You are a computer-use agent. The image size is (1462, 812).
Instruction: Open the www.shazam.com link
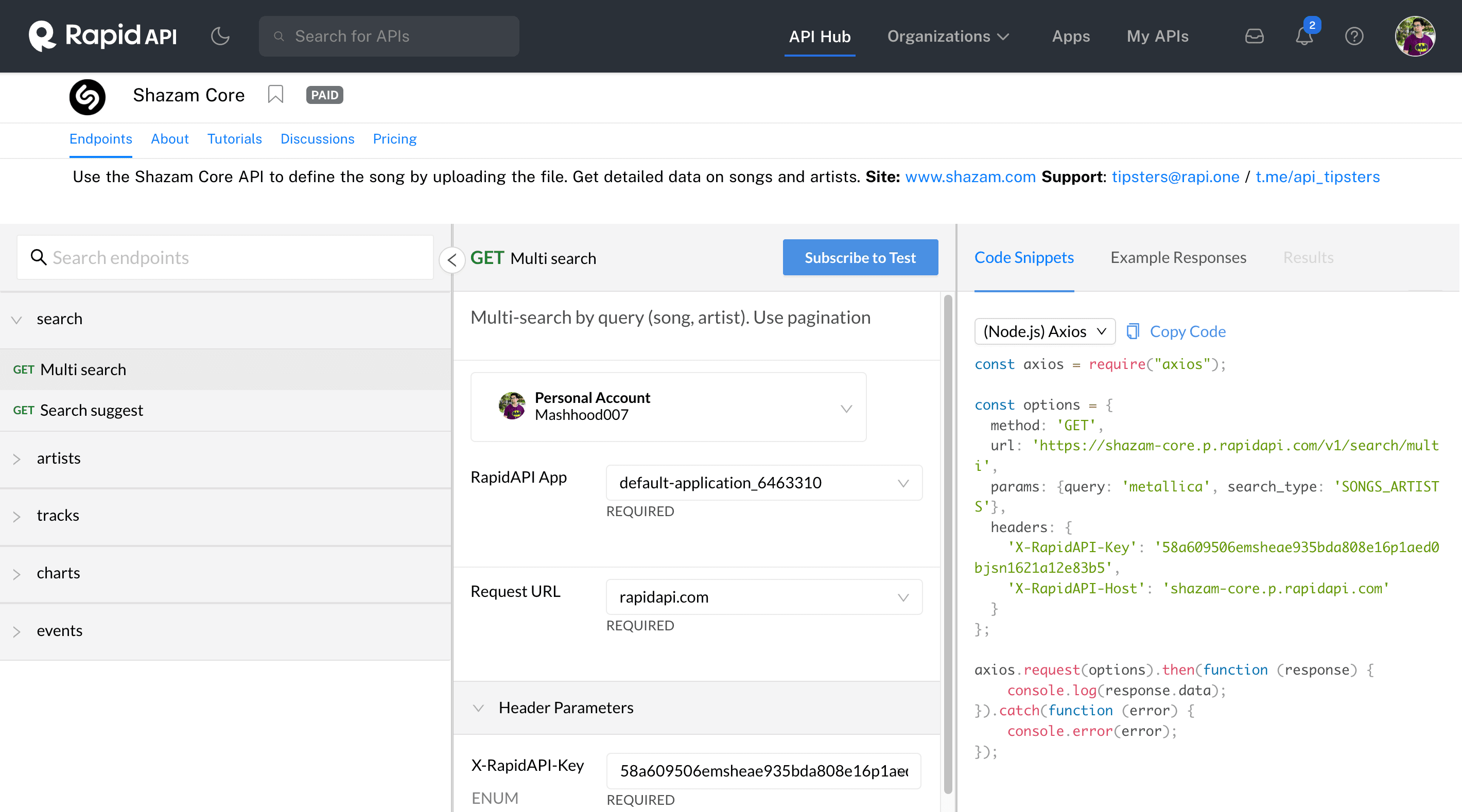click(x=970, y=176)
